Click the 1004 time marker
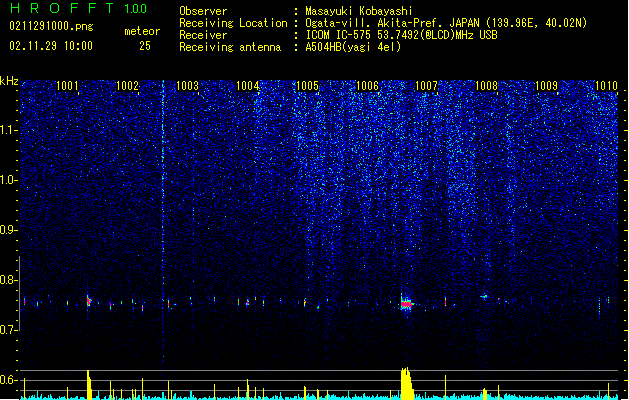 [x=248, y=85]
